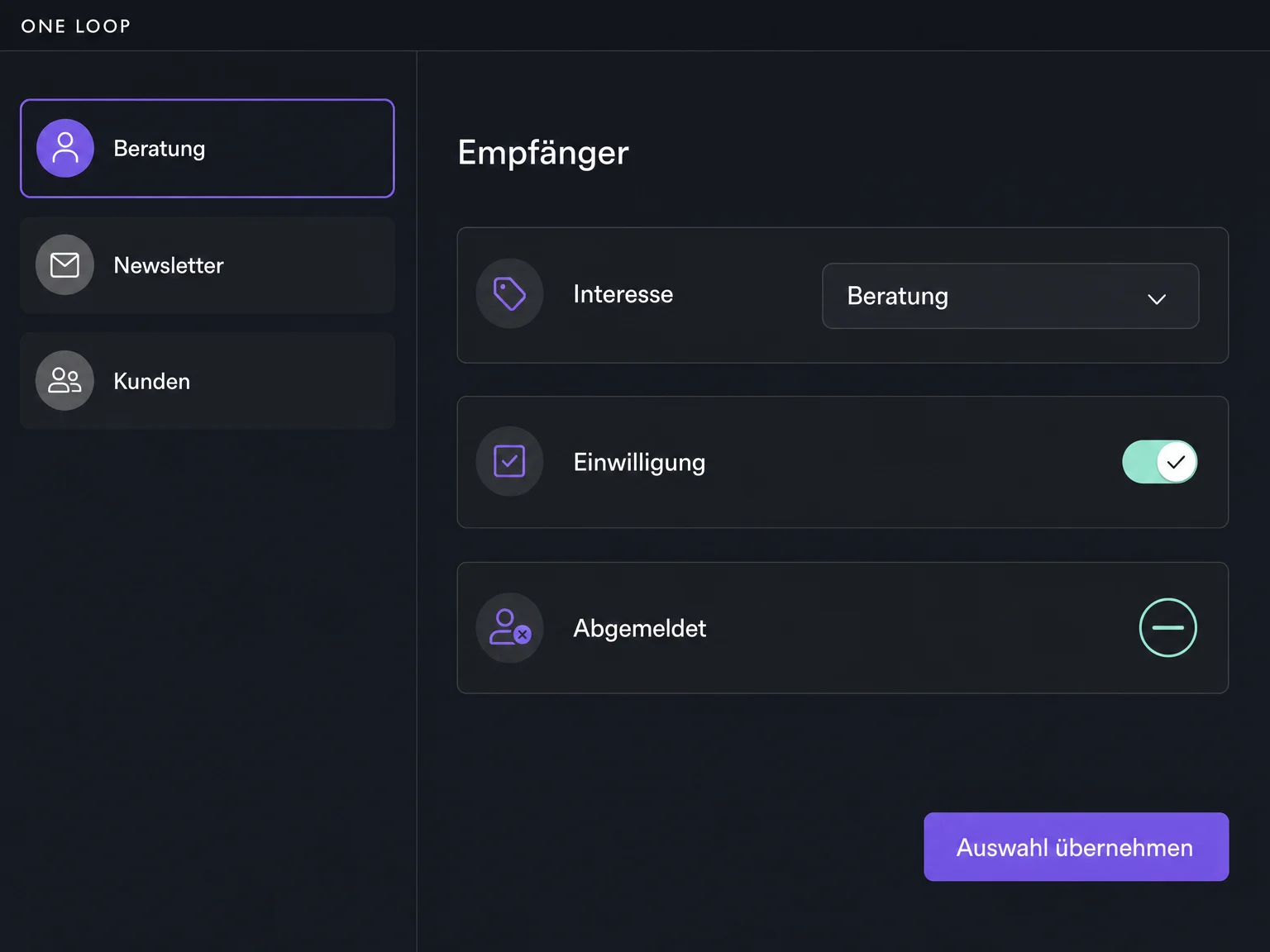Click the Interesse tag icon
This screenshot has height=952, width=1270.
click(x=509, y=293)
